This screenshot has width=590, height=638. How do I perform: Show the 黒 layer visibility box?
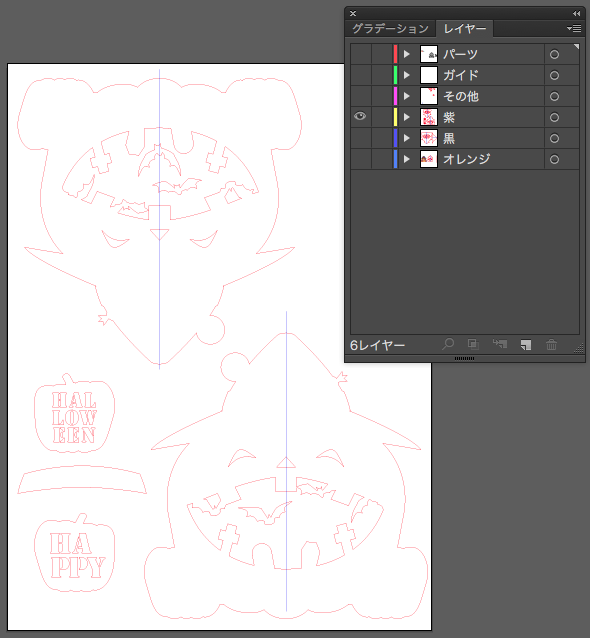[x=361, y=138]
